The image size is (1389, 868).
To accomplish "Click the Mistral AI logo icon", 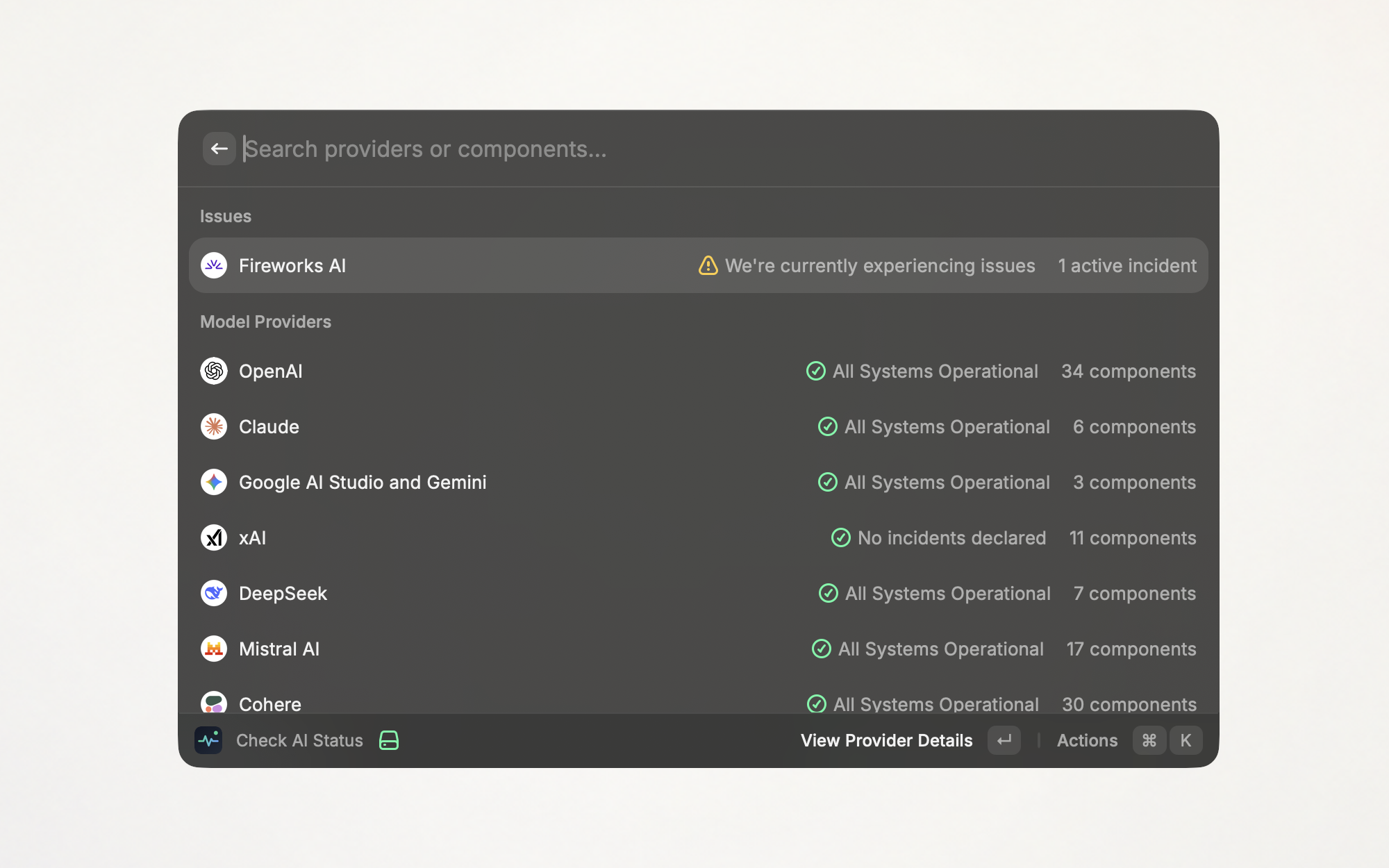I will pyautogui.click(x=214, y=649).
